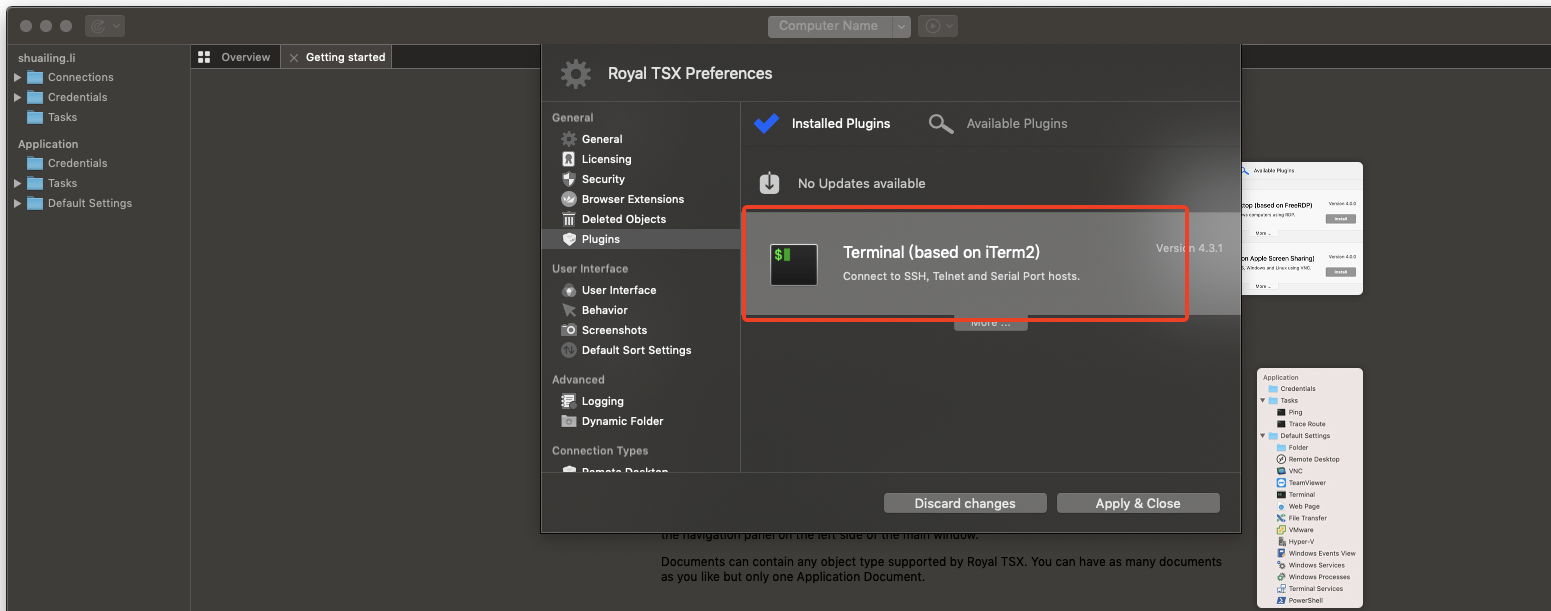
Task: Click the Discard changes button
Action: tap(965, 503)
